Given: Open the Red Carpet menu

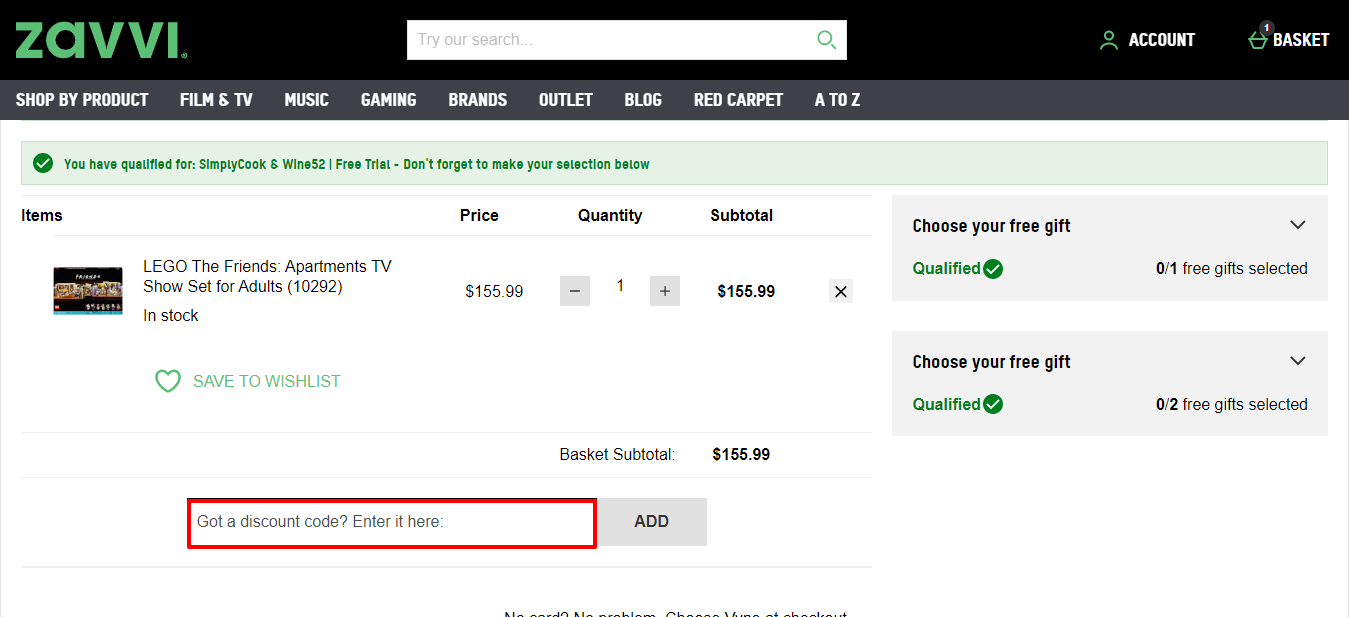Looking at the screenshot, I should click(x=738, y=100).
